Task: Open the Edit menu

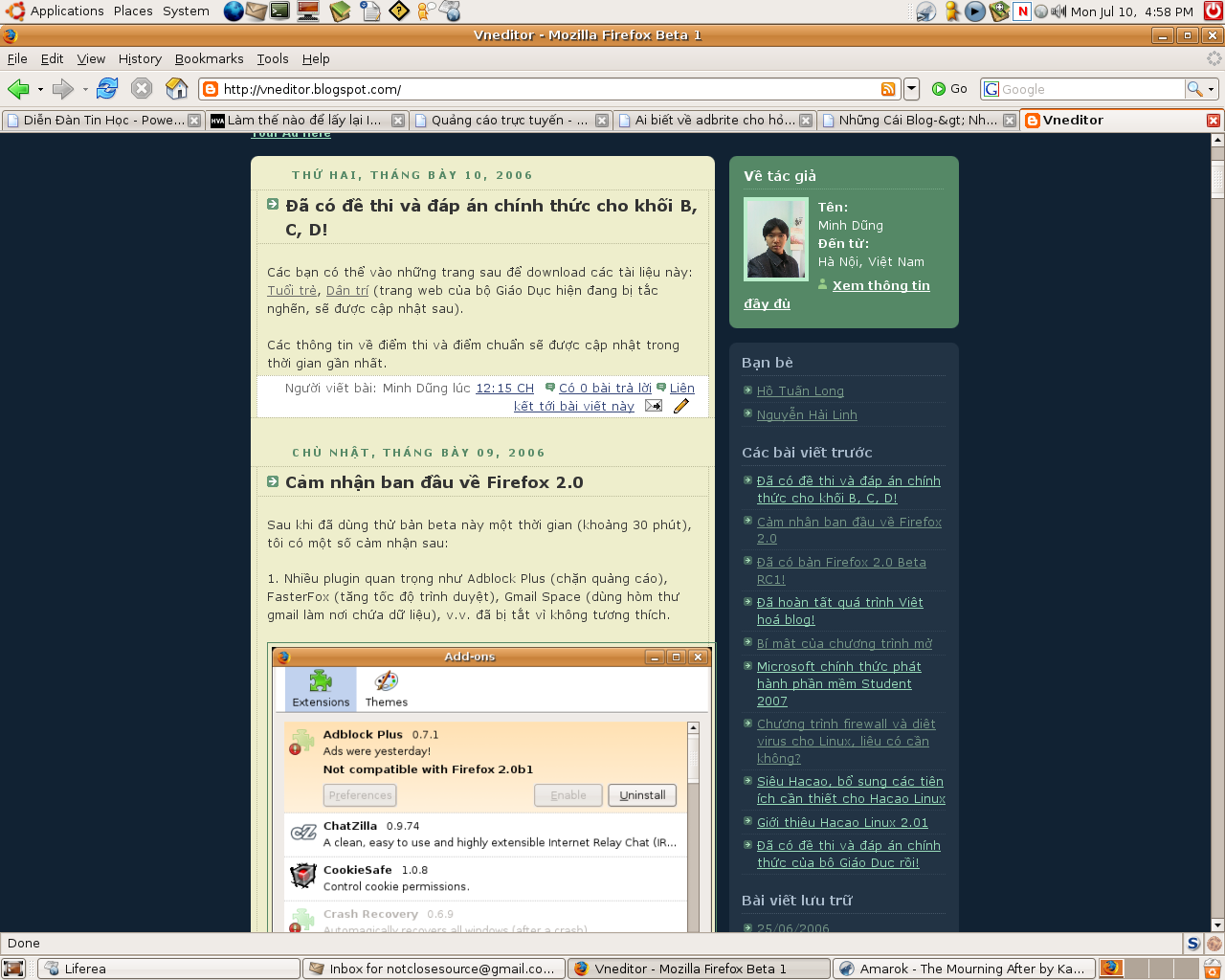Action: click(53, 59)
